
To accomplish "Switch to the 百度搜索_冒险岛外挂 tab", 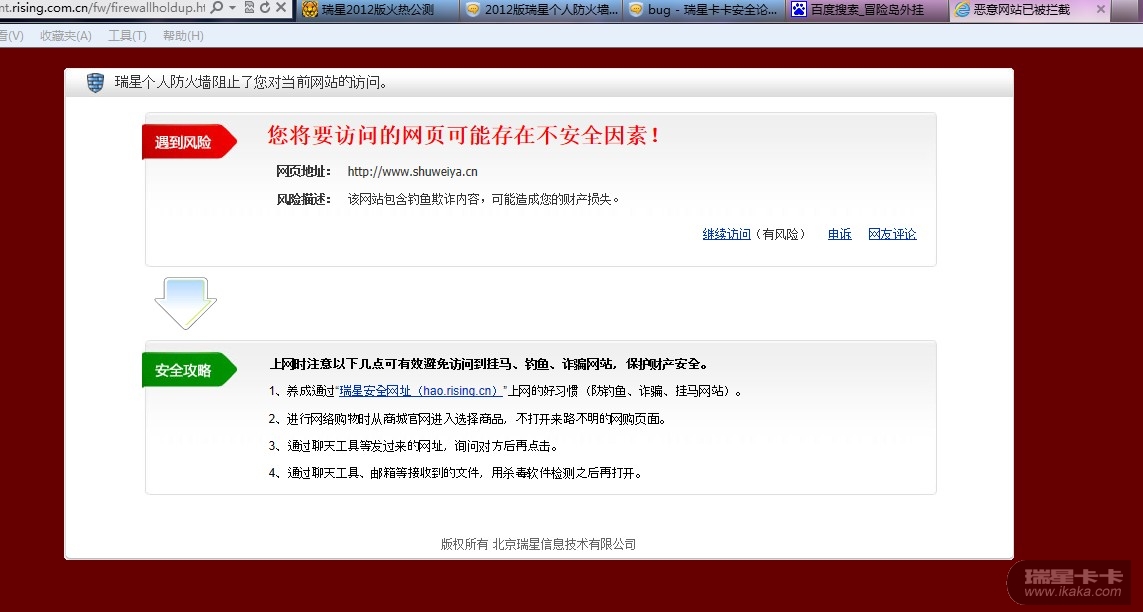I will tap(867, 9).
